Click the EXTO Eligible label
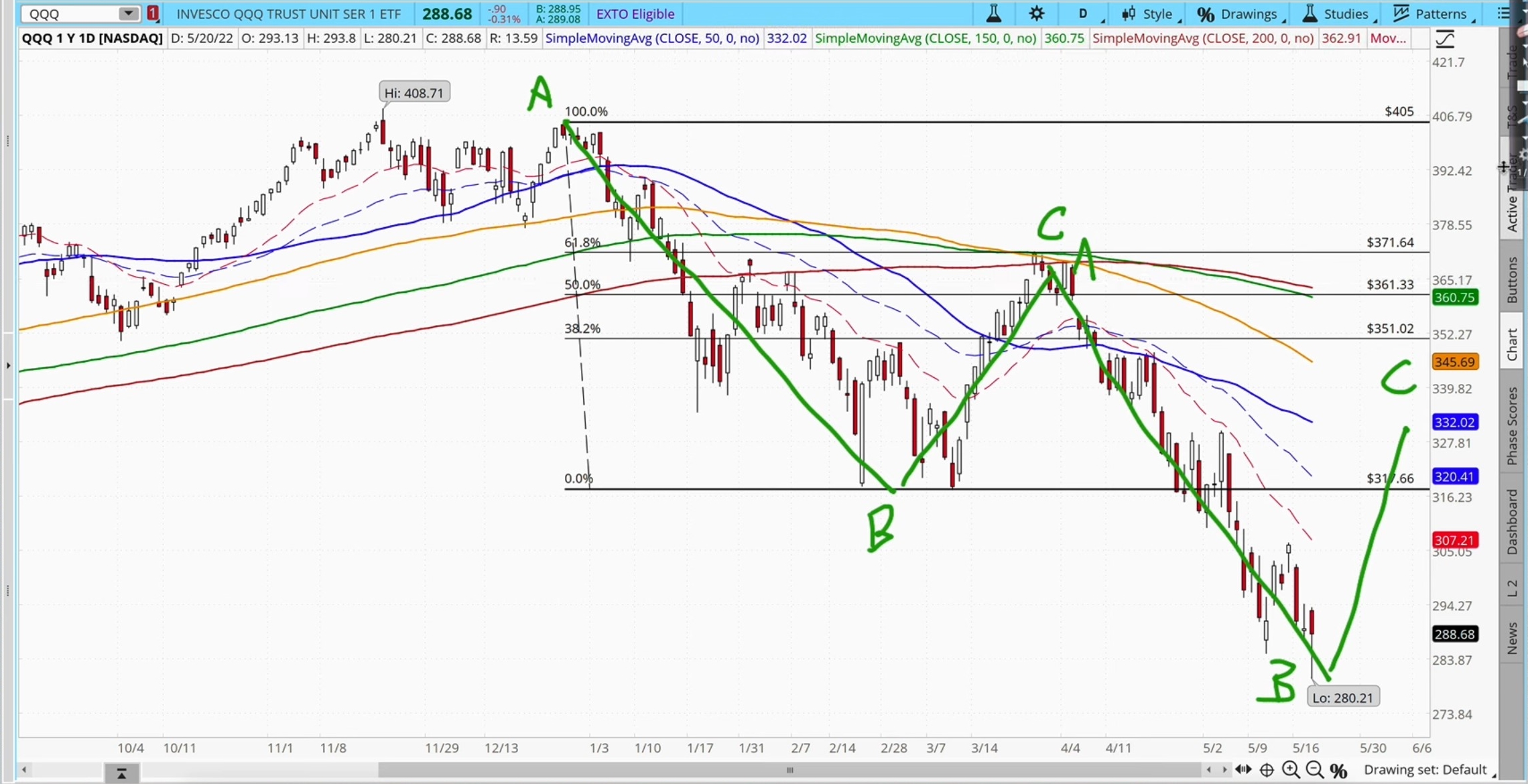Image resolution: width=1528 pixels, height=784 pixels. pos(635,13)
